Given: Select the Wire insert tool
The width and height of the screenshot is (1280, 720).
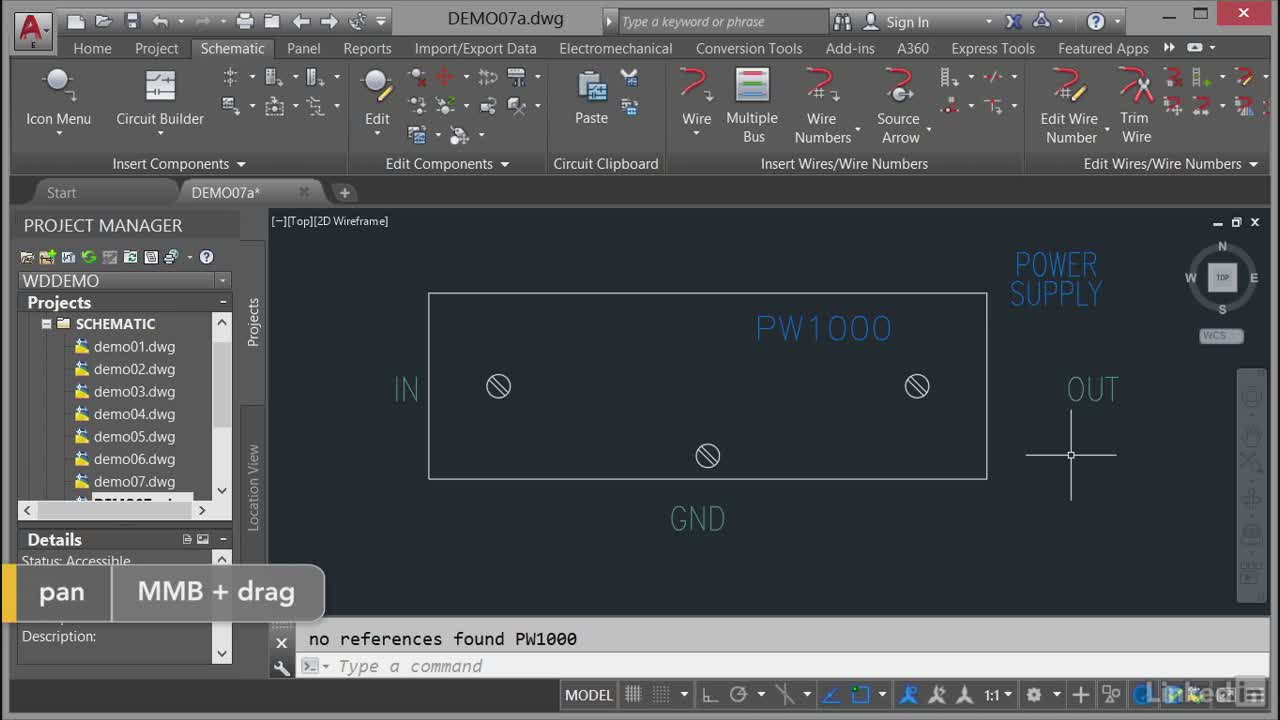Looking at the screenshot, I should click(x=696, y=100).
